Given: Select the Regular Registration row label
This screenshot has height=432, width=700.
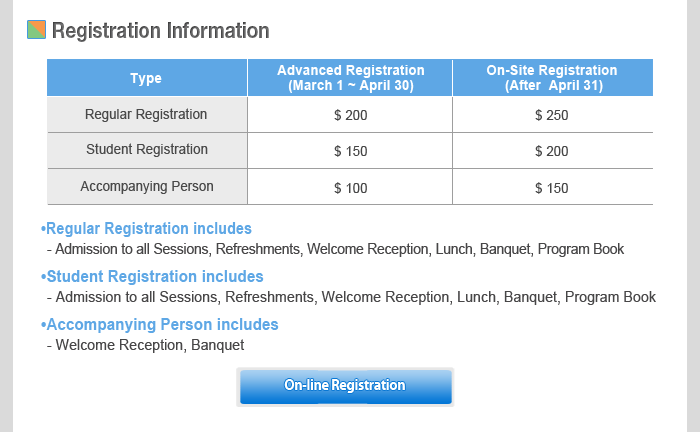Looking at the screenshot, I should tap(146, 114).
